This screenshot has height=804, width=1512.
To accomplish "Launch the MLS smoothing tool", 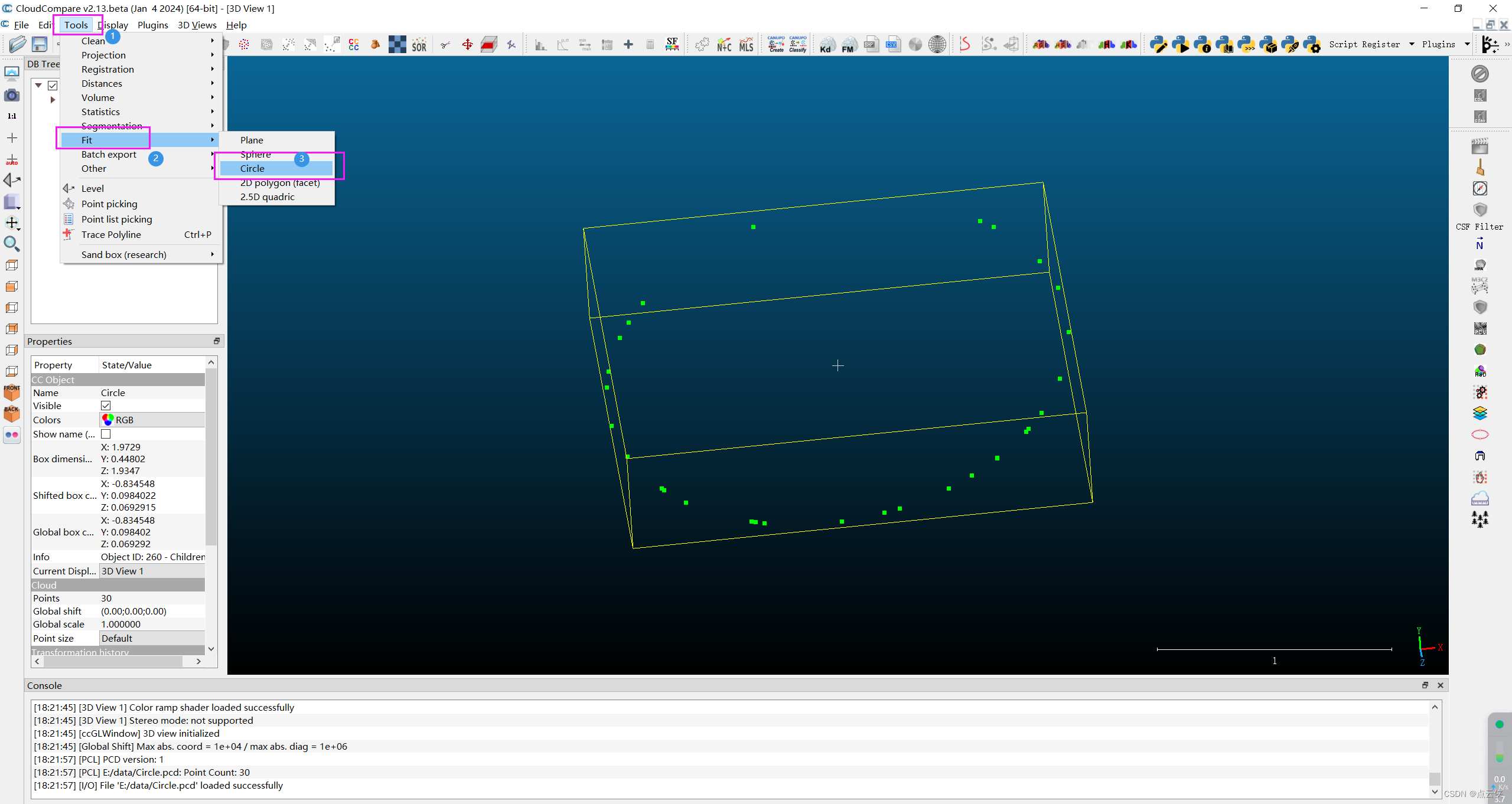I will point(746,44).
